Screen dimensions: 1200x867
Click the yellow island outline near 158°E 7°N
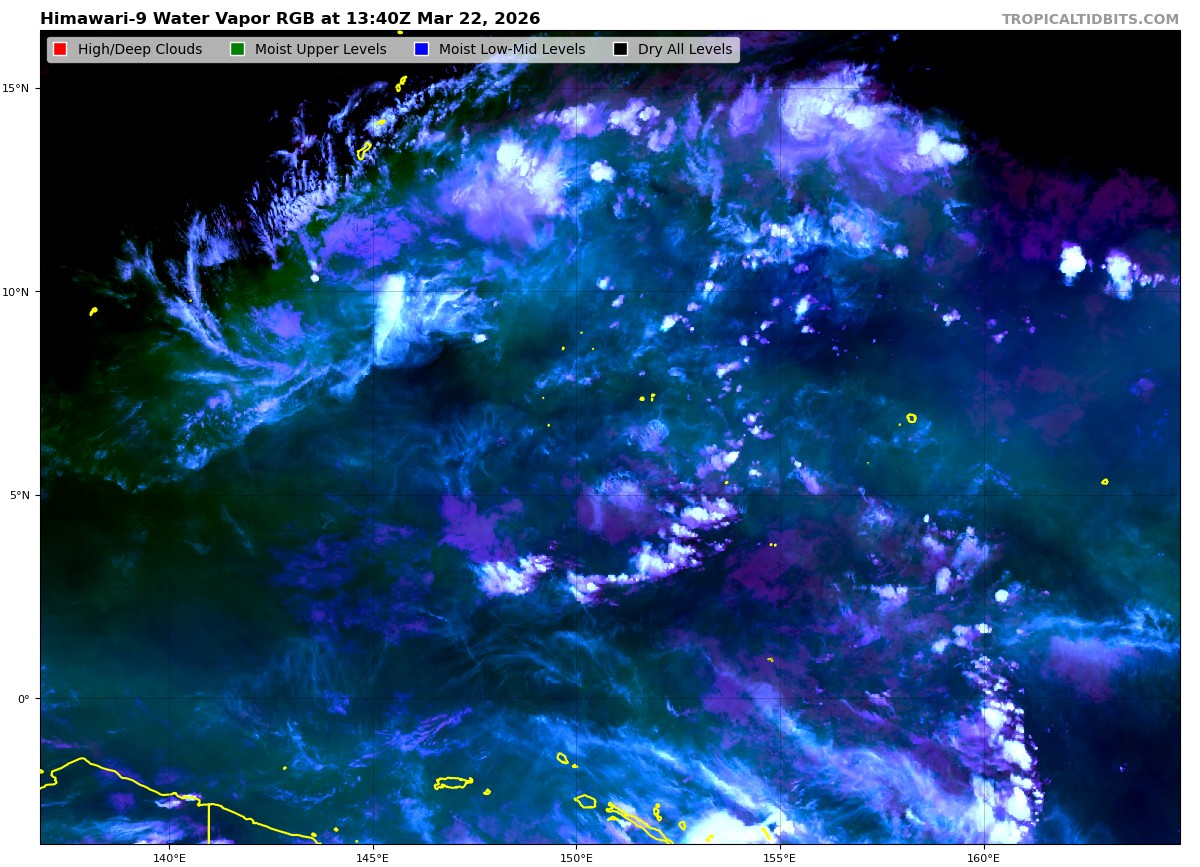[x=911, y=418]
